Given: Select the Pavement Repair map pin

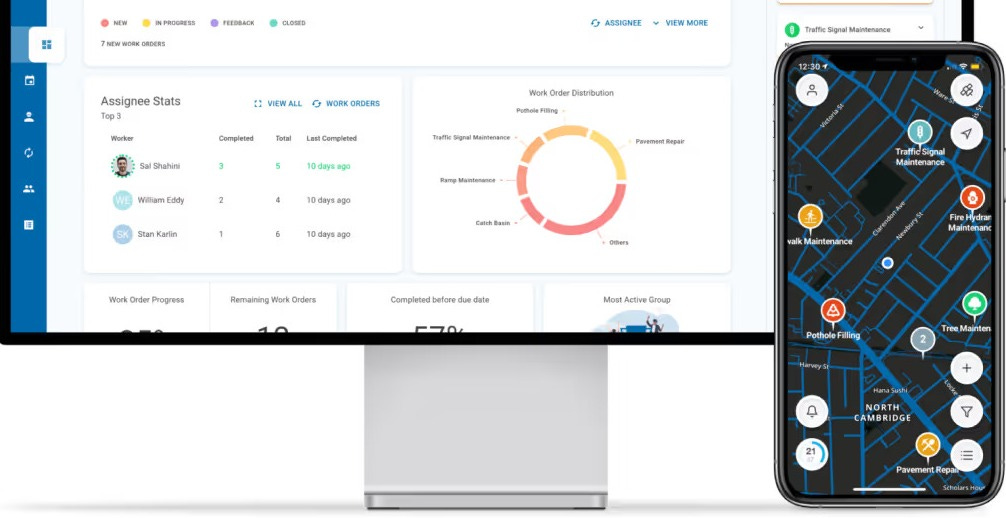Looking at the screenshot, I should pos(928,445).
